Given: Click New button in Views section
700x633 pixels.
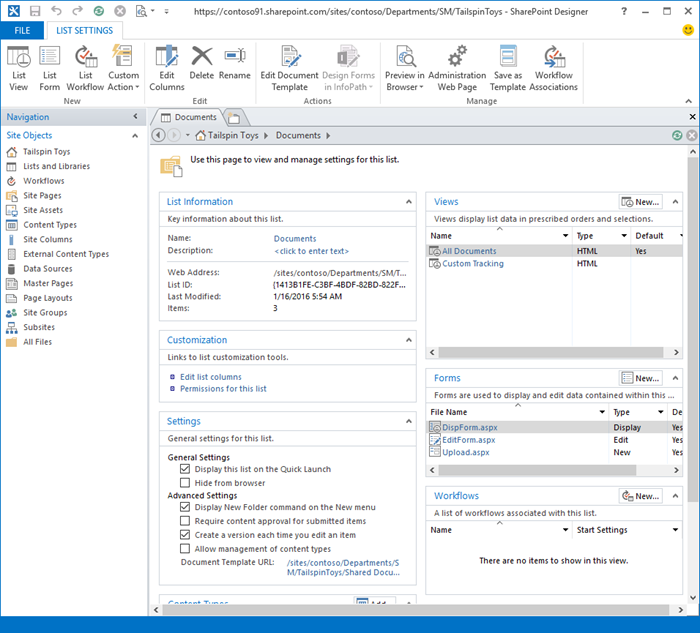Looking at the screenshot, I should [641, 202].
